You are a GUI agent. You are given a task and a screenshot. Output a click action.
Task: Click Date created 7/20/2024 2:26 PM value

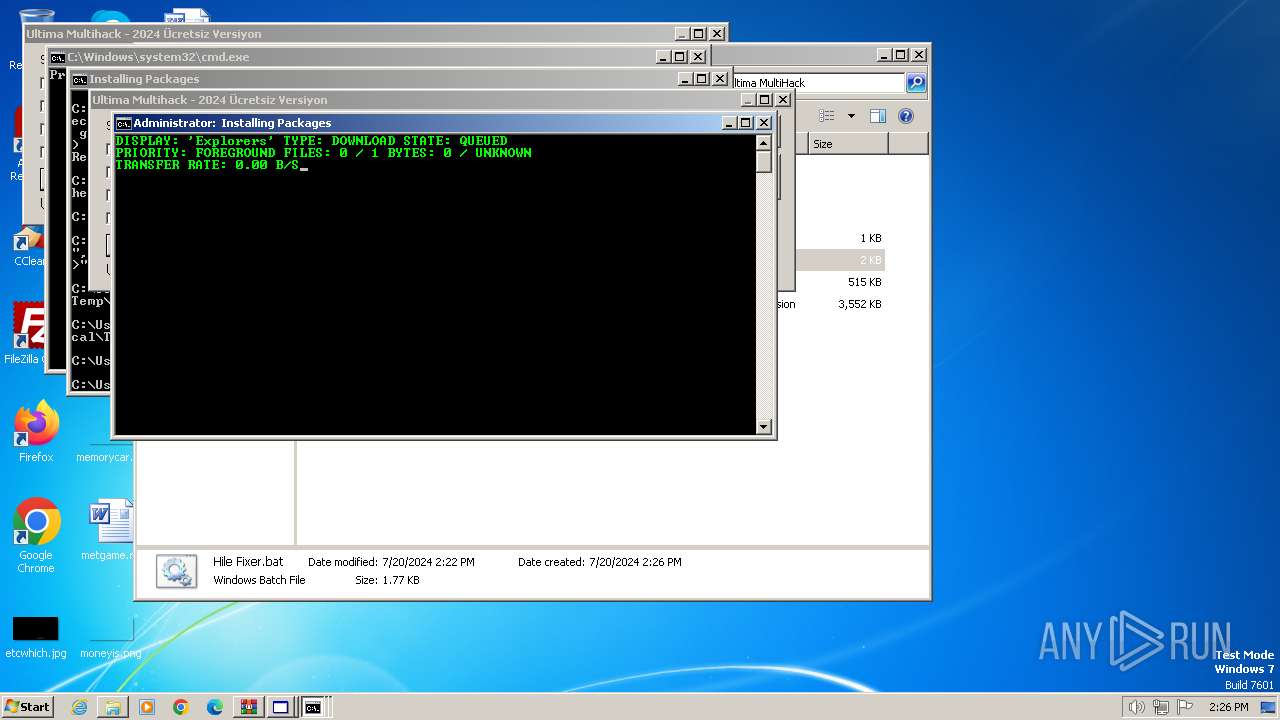pyautogui.click(x=635, y=563)
